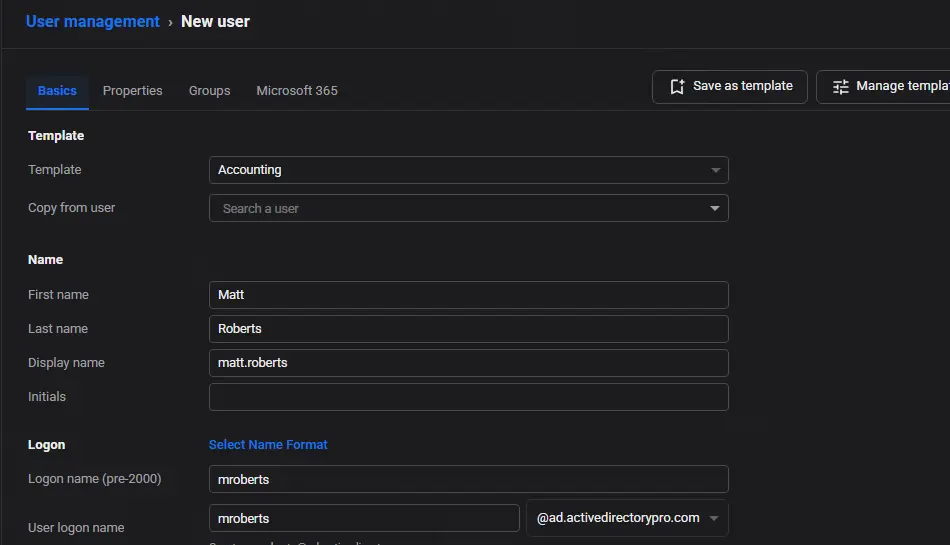Open the @ad.activedirectorypro.com domain dropdown
950x545 pixels.
[627, 518]
